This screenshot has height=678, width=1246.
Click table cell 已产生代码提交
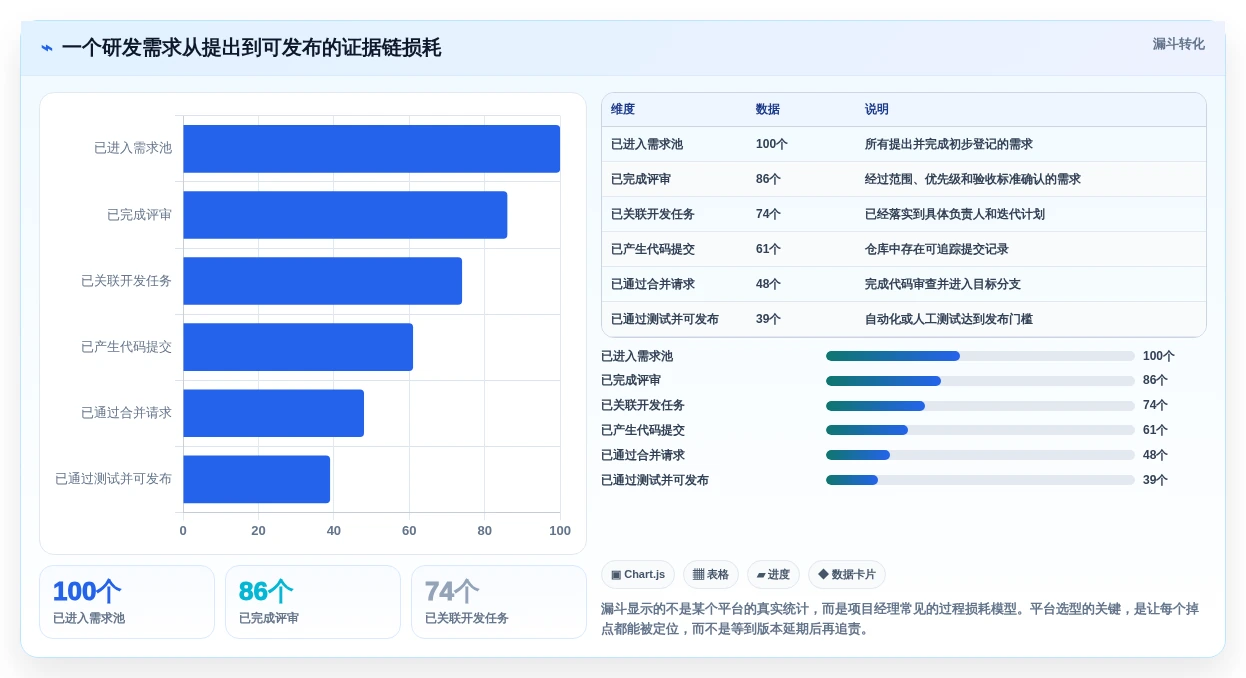point(653,249)
